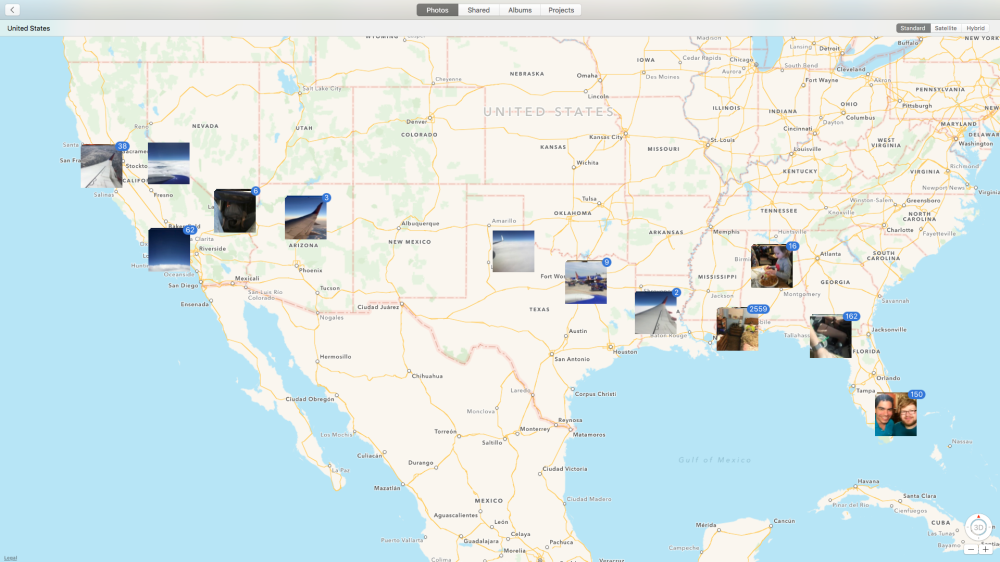Open the 38-photo cluster near San Francisco
The height and width of the screenshot is (562, 1000).
[101, 166]
